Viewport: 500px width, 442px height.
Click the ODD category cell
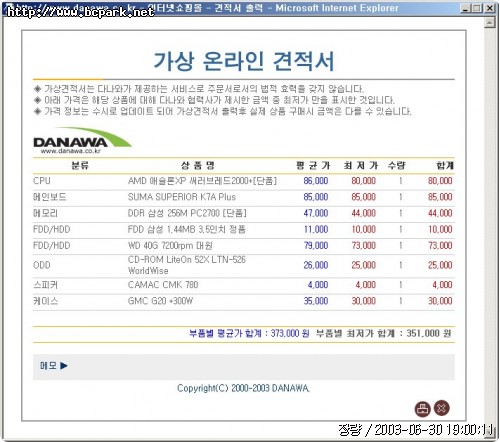coord(42,265)
